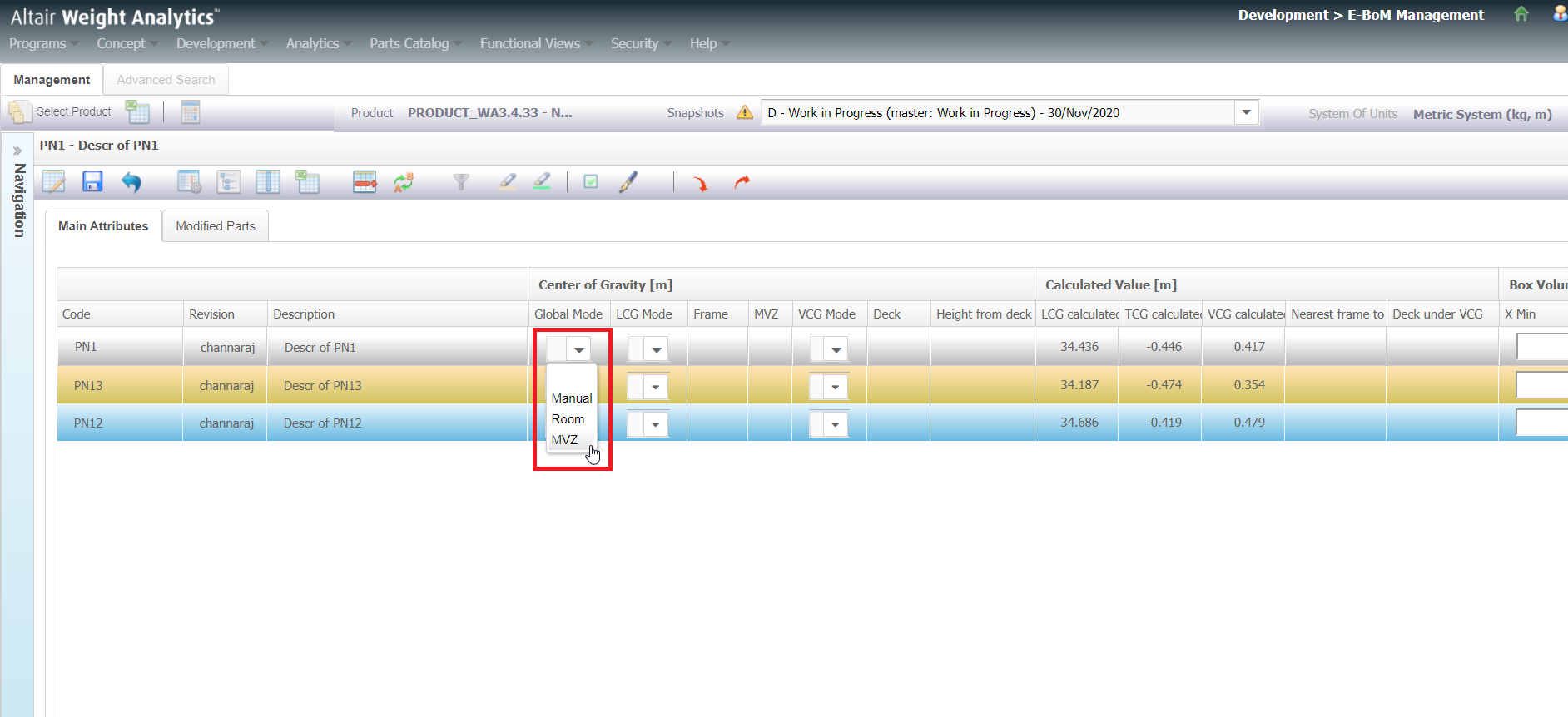Choose MVZ from the Global Mode list
Image resolution: width=1568 pixels, height=717 pixels.
[x=564, y=439]
